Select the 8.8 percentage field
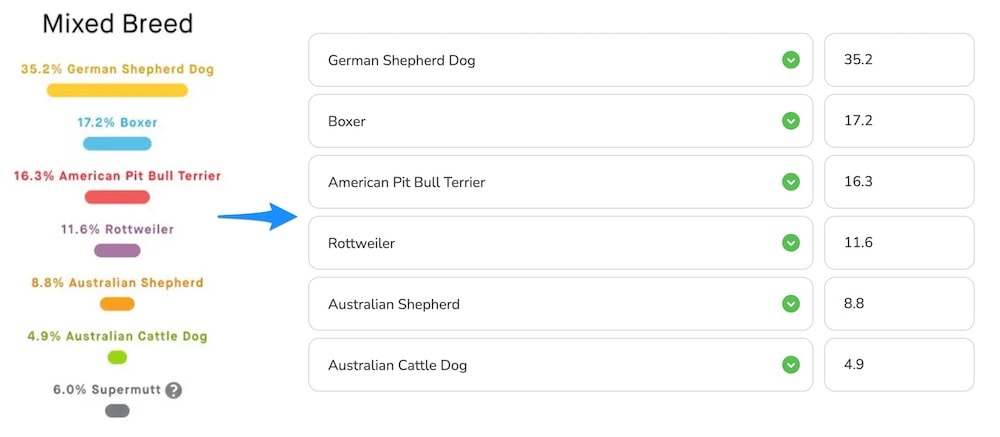 pyautogui.click(x=899, y=304)
